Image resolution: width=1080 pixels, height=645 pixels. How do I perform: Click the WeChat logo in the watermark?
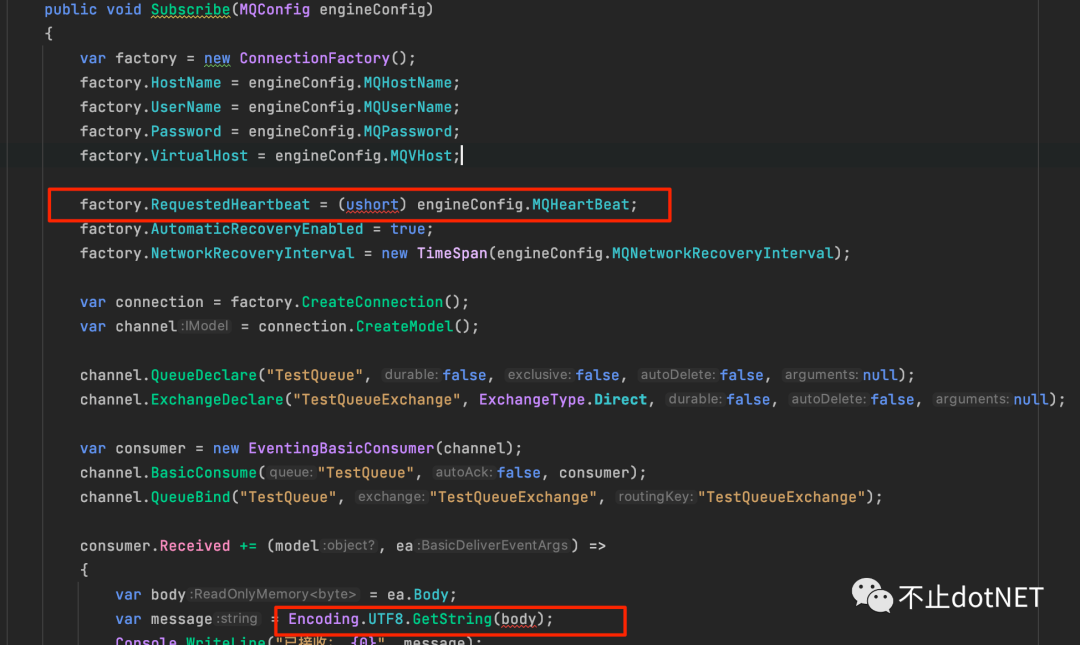(x=871, y=596)
